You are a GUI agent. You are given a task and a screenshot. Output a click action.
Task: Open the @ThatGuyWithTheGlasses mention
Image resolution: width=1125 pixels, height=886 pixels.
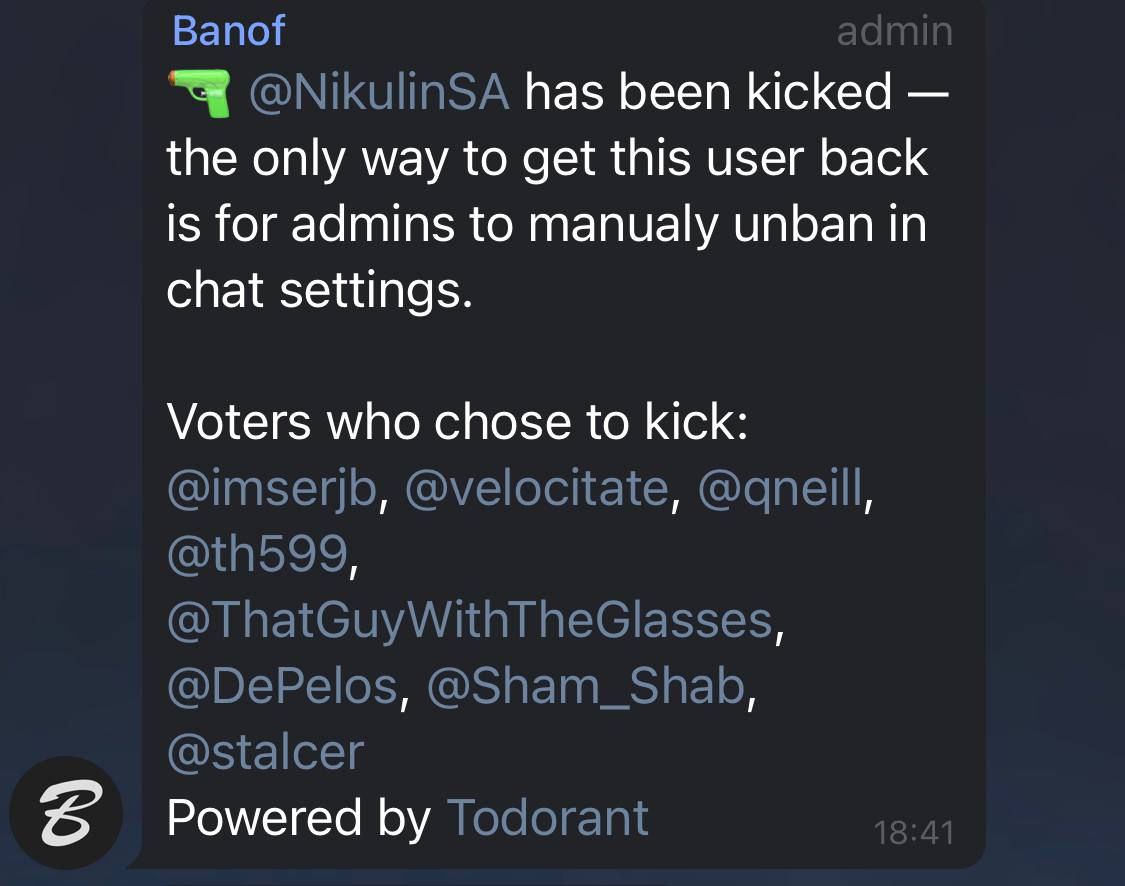tap(470, 621)
